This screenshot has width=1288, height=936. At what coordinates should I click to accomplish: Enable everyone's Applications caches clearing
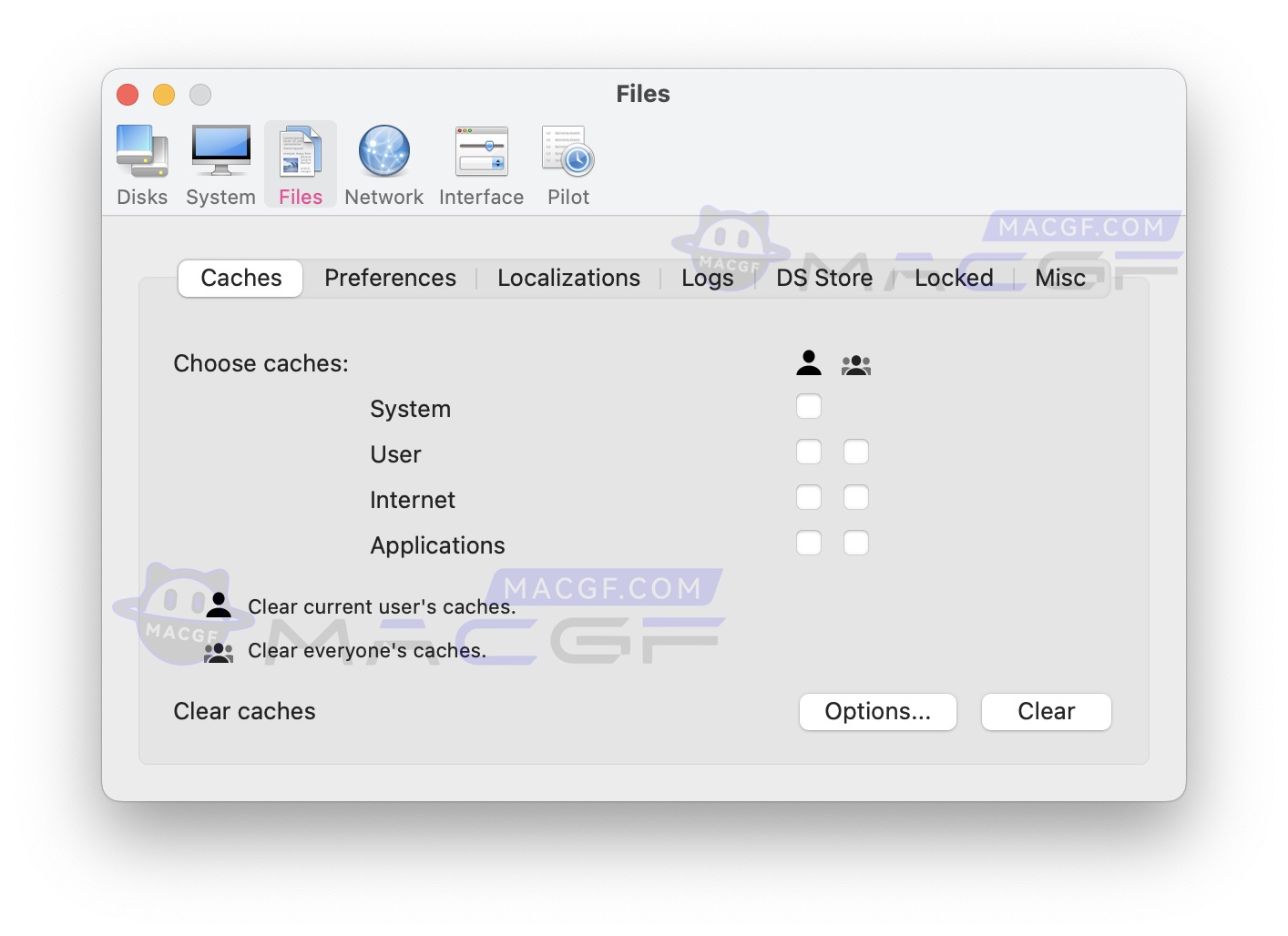click(x=855, y=543)
